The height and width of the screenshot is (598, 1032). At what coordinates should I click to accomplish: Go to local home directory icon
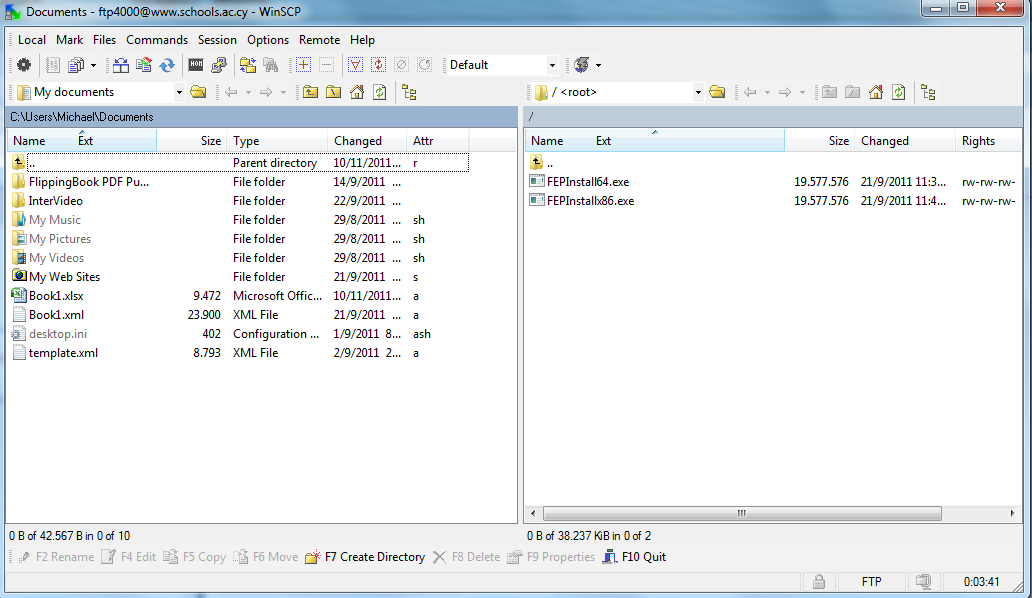(x=357, y=92)
